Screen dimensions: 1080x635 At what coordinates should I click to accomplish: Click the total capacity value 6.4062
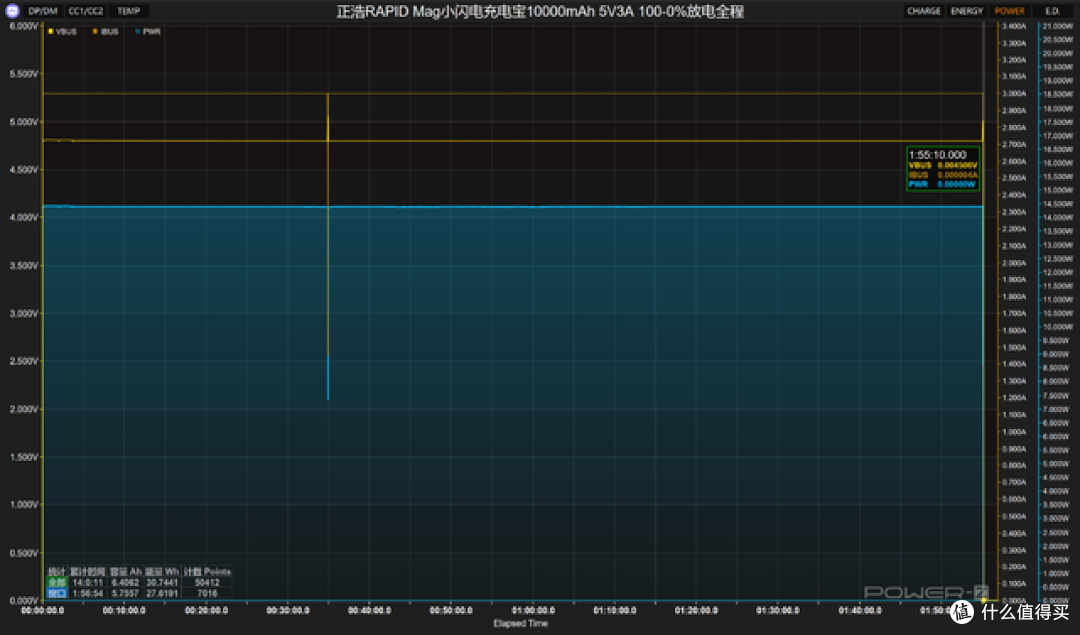click(125, 583)
